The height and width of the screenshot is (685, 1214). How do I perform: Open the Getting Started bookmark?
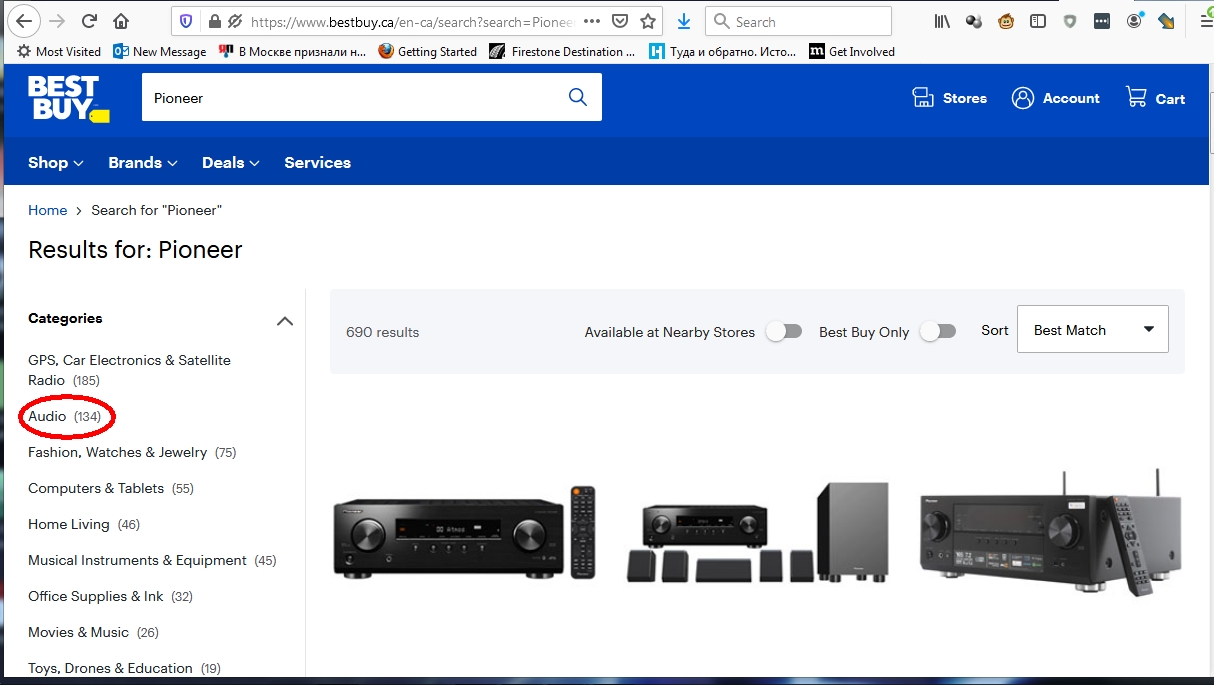point(428,51)
